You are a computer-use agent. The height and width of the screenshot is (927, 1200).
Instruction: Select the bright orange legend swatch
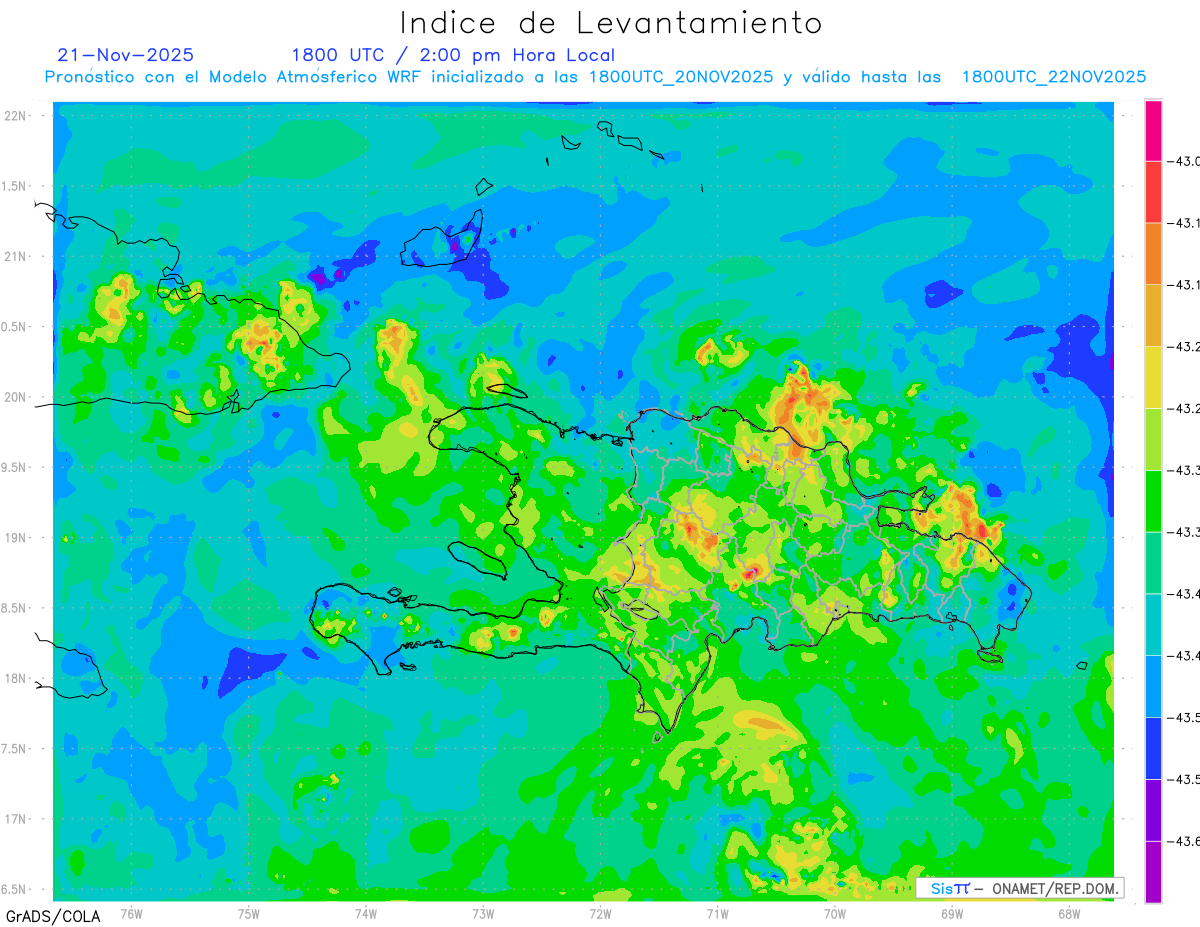[x=1153, y=254]
